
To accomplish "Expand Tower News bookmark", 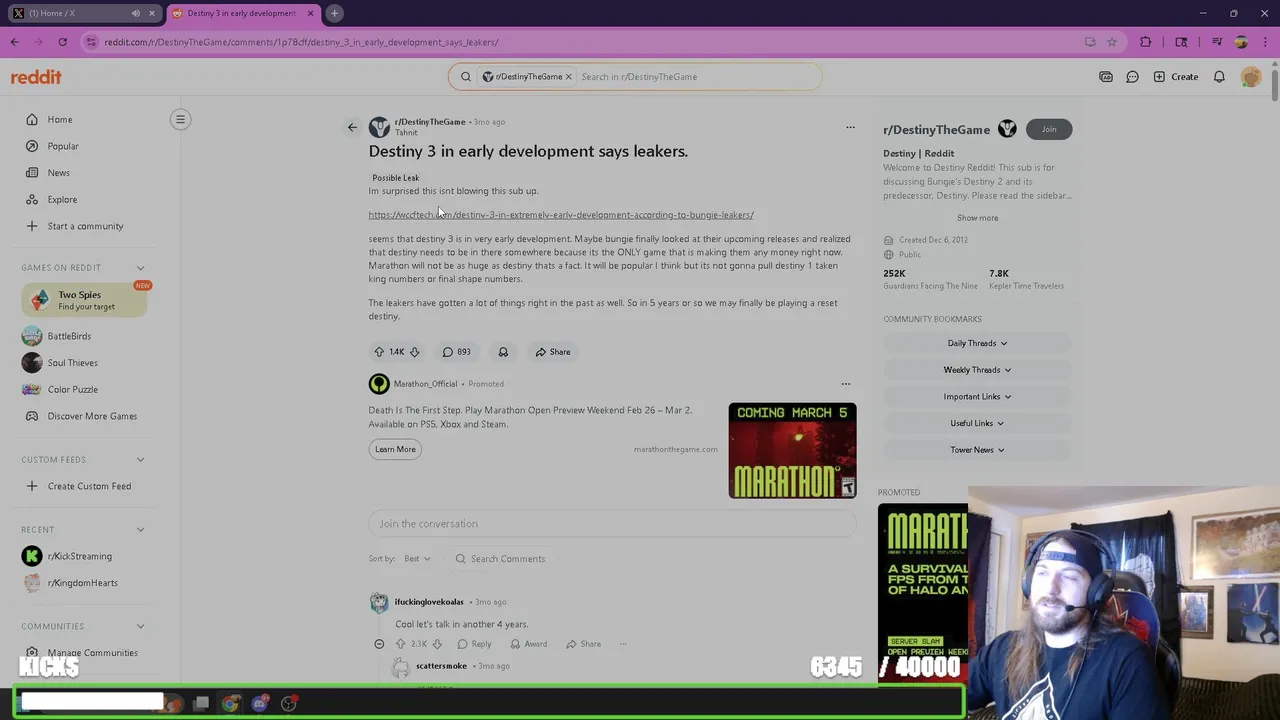I will pos(977,450).
